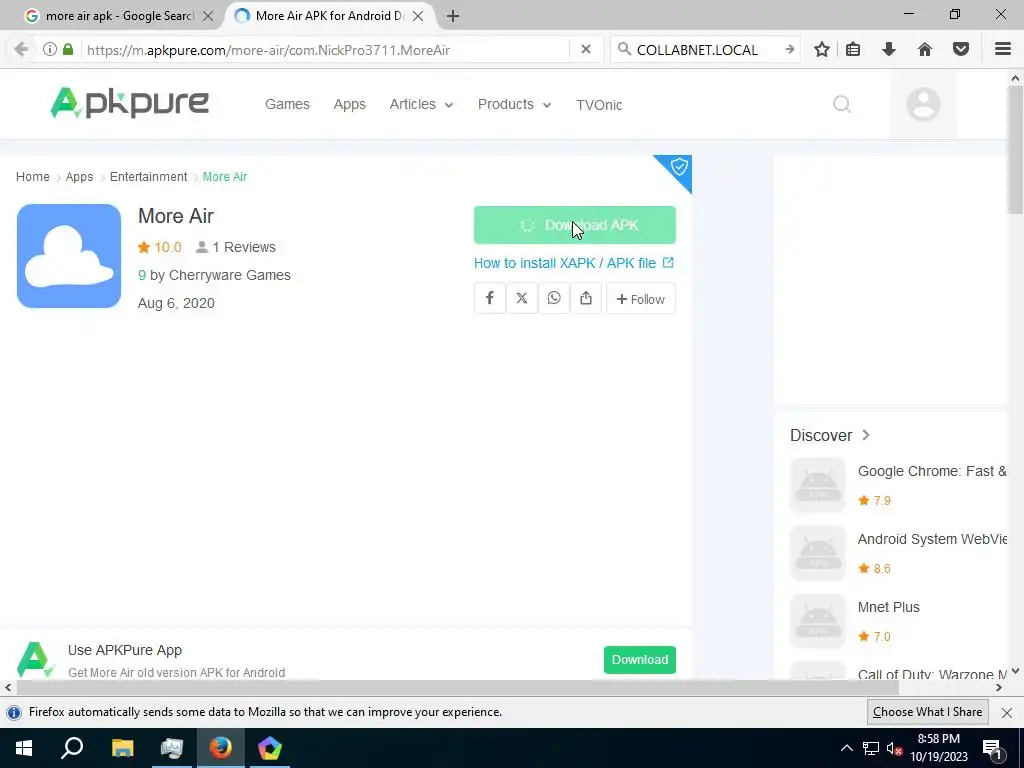View the 1 Reviews link
Screen dimensions: 1024x768
[236, 248]
